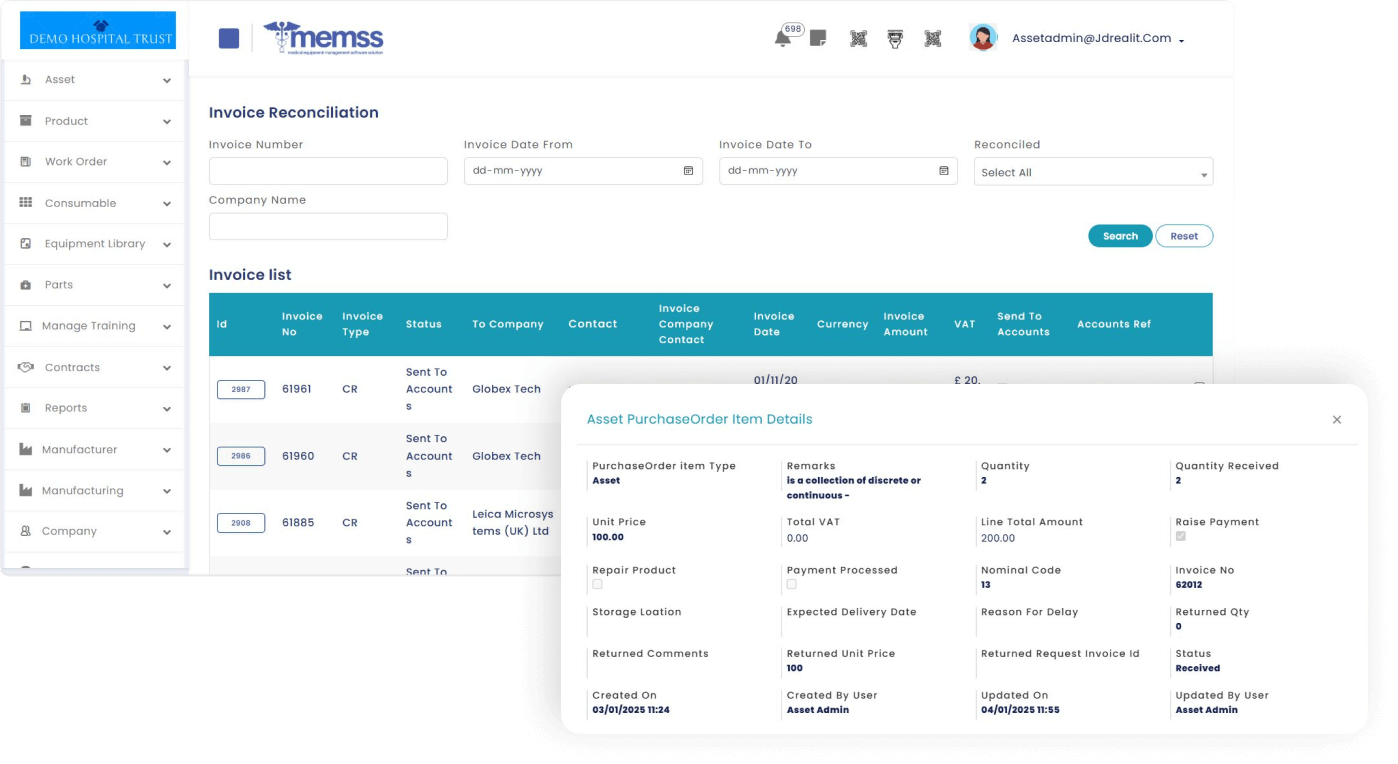This screenshot has height=764, width=1398.
Task: Click the Asset sidebar icon
Action: pos(26,80)
